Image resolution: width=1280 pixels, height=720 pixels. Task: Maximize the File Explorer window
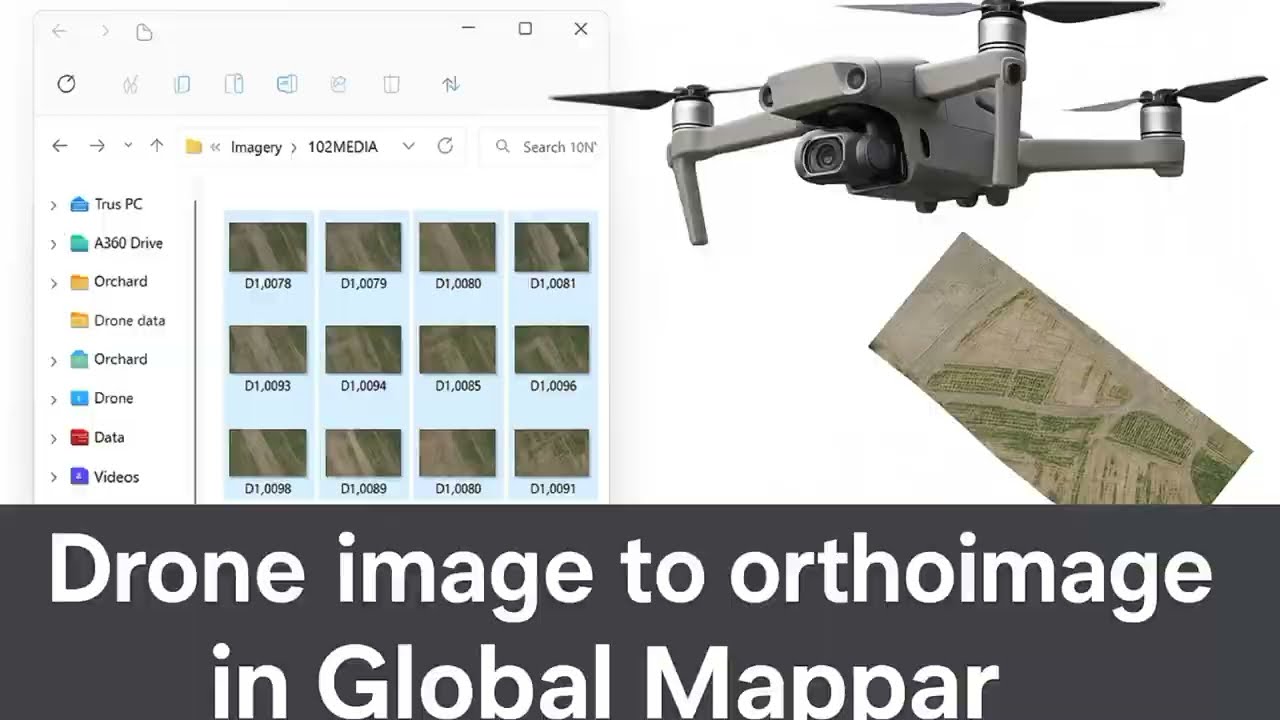tap(525, 29)
